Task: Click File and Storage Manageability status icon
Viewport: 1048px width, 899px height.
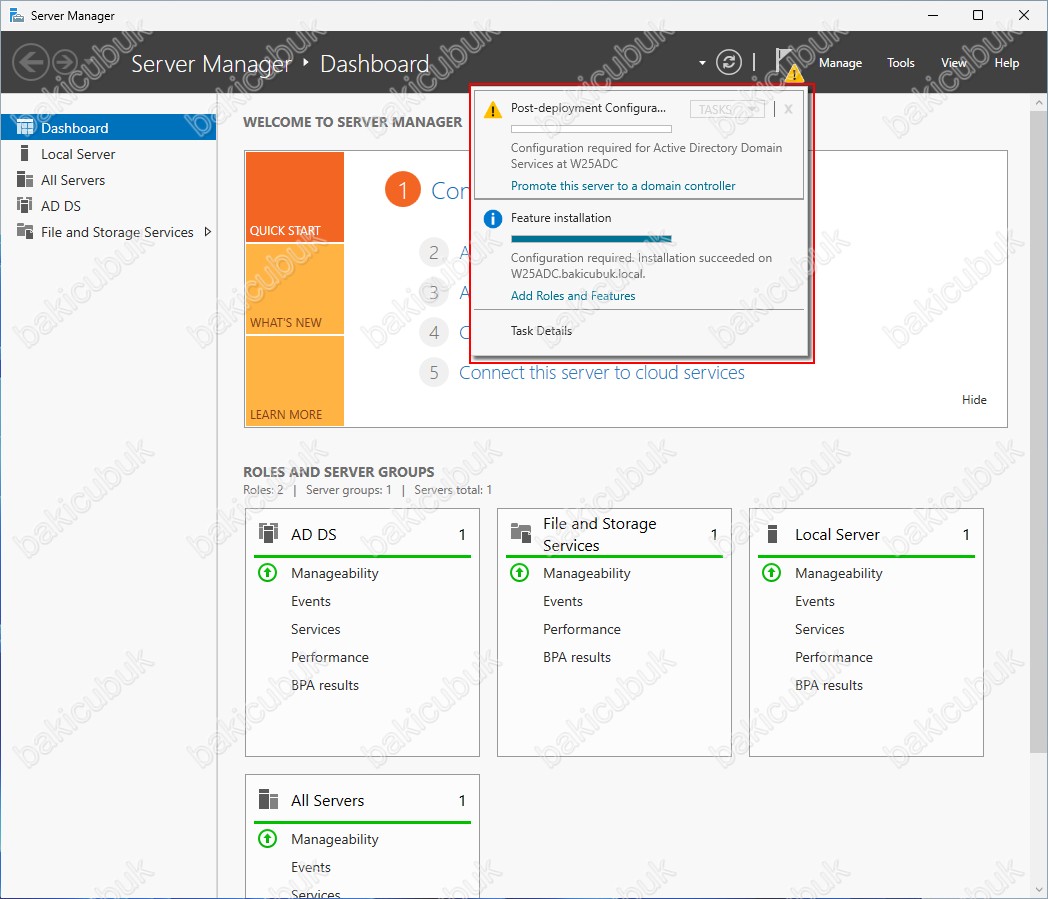Action: coord(519,573)
